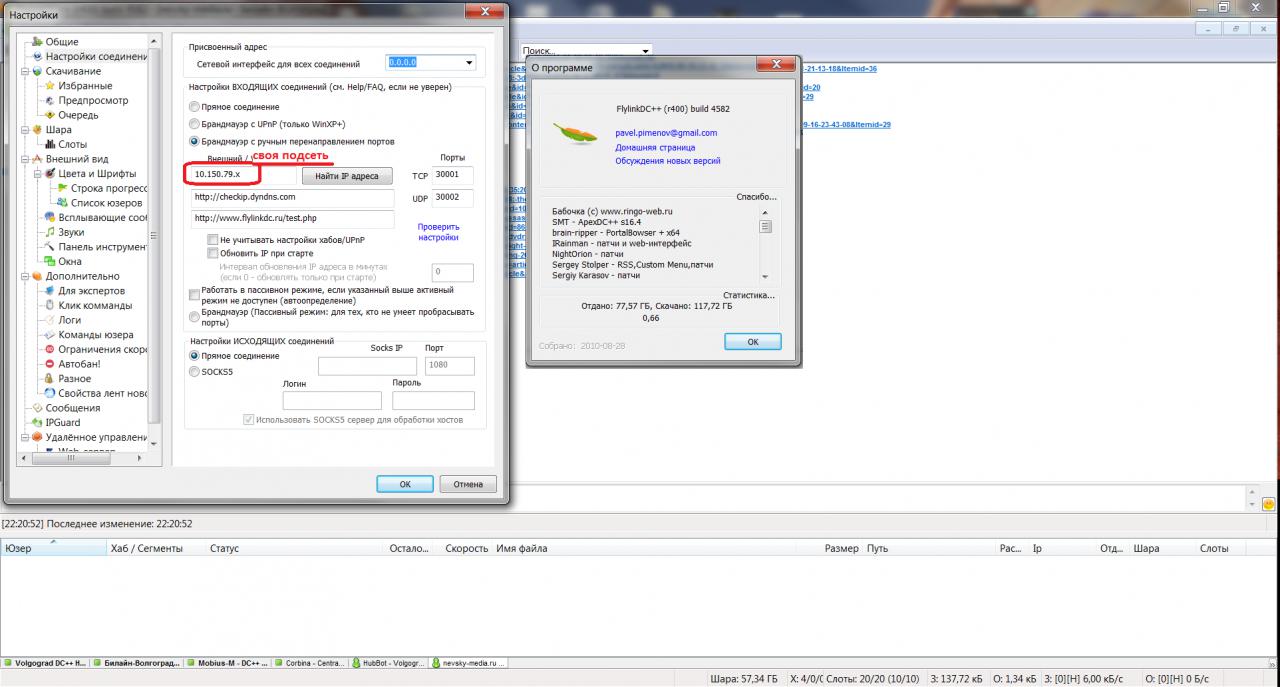Click the external IP field 10.150.79.x

[242, 175]
